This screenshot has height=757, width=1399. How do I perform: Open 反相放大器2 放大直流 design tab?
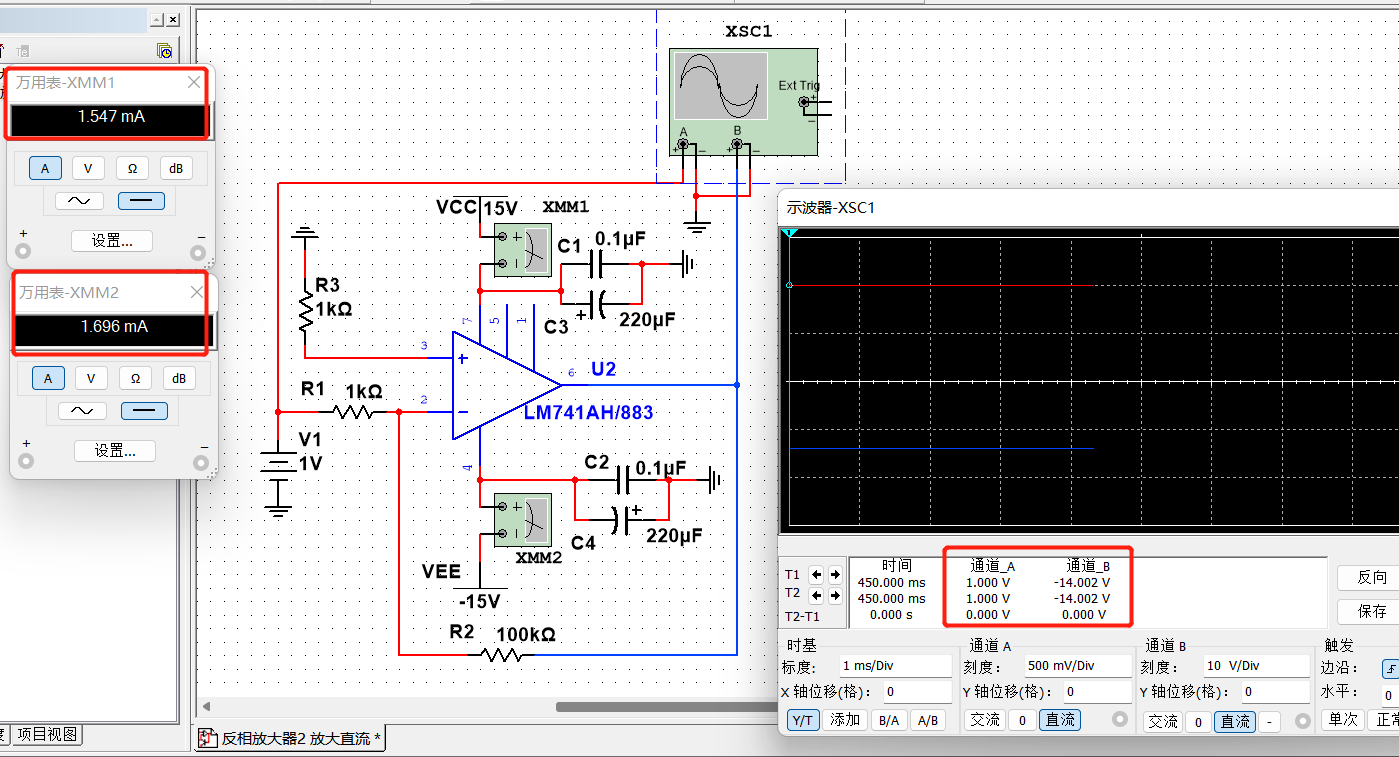coord(289,739)
